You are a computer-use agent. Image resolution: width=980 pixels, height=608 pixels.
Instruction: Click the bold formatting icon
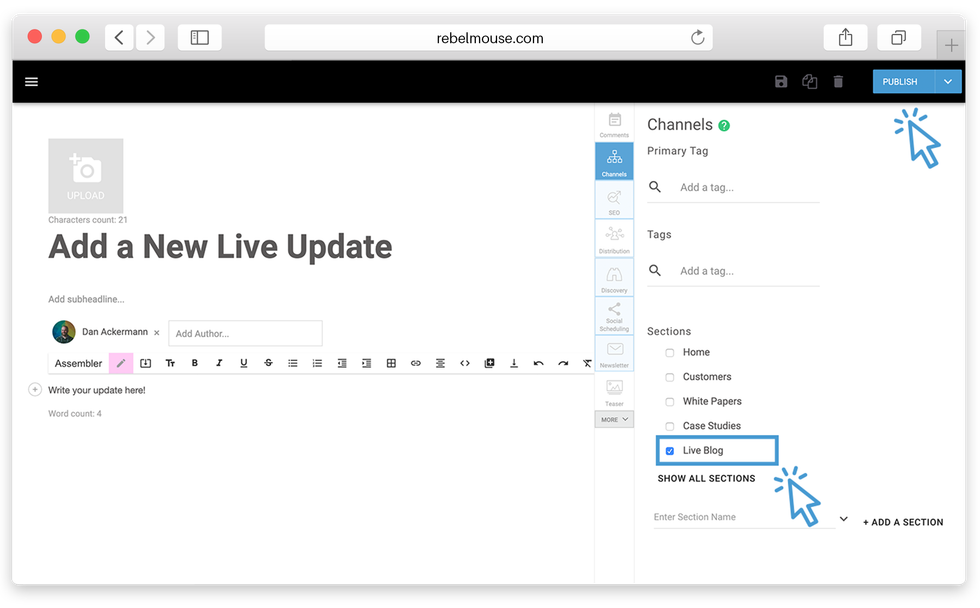195,363
